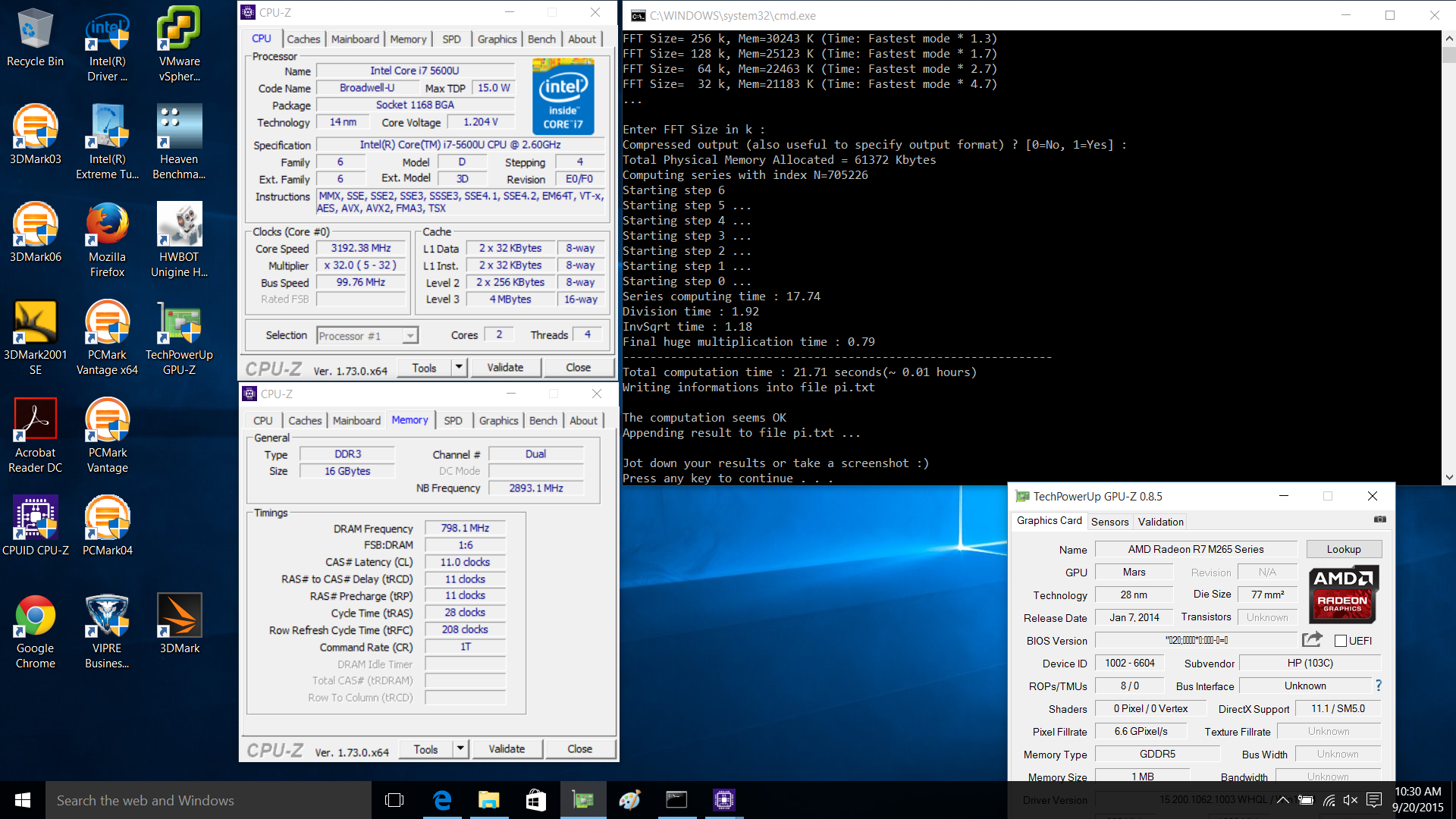Open the Windows Start menu
The width and height of the screenshot is (1456, 819).
coord(23,800)
